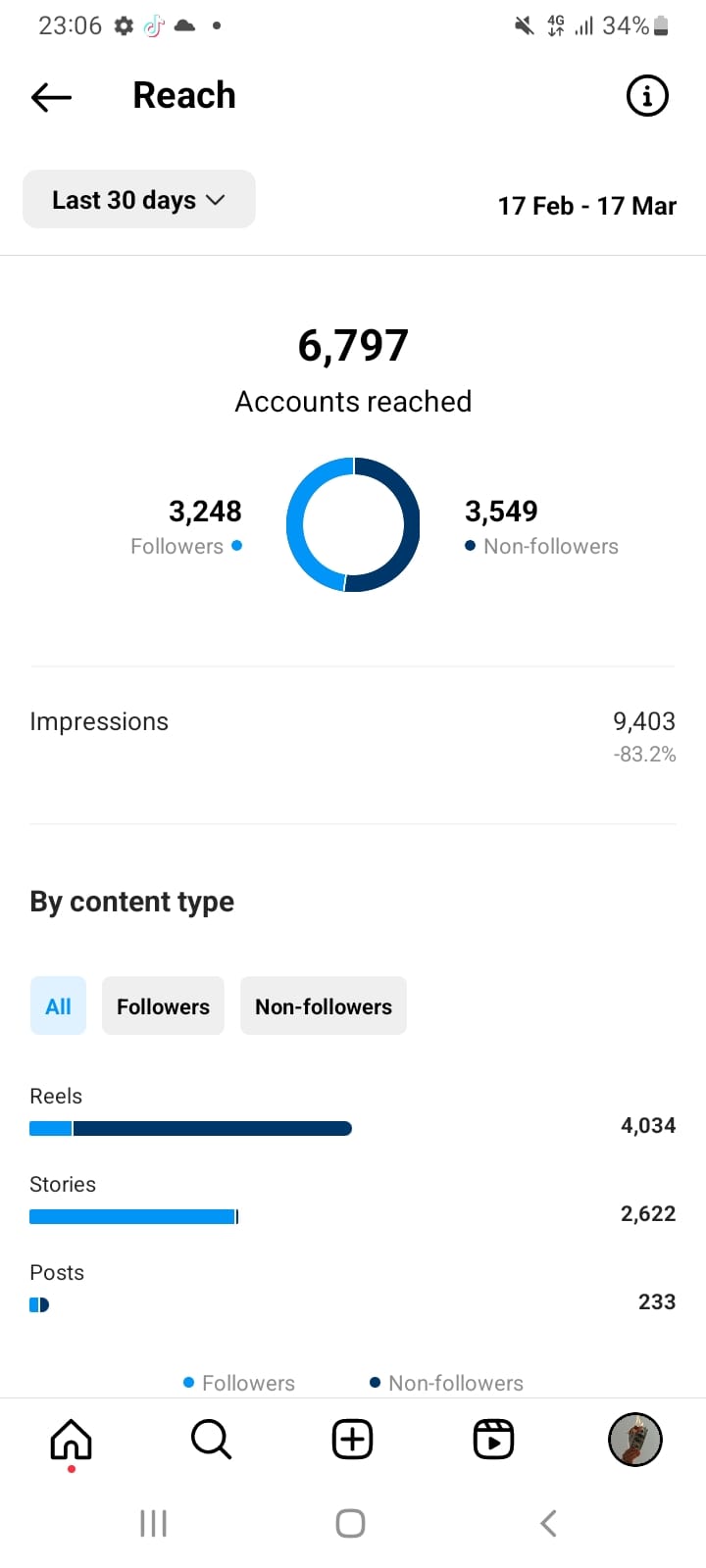The image size is (706, 1568).
Task: Open the Reels tab icon
Action: (x=493, y=1440)
